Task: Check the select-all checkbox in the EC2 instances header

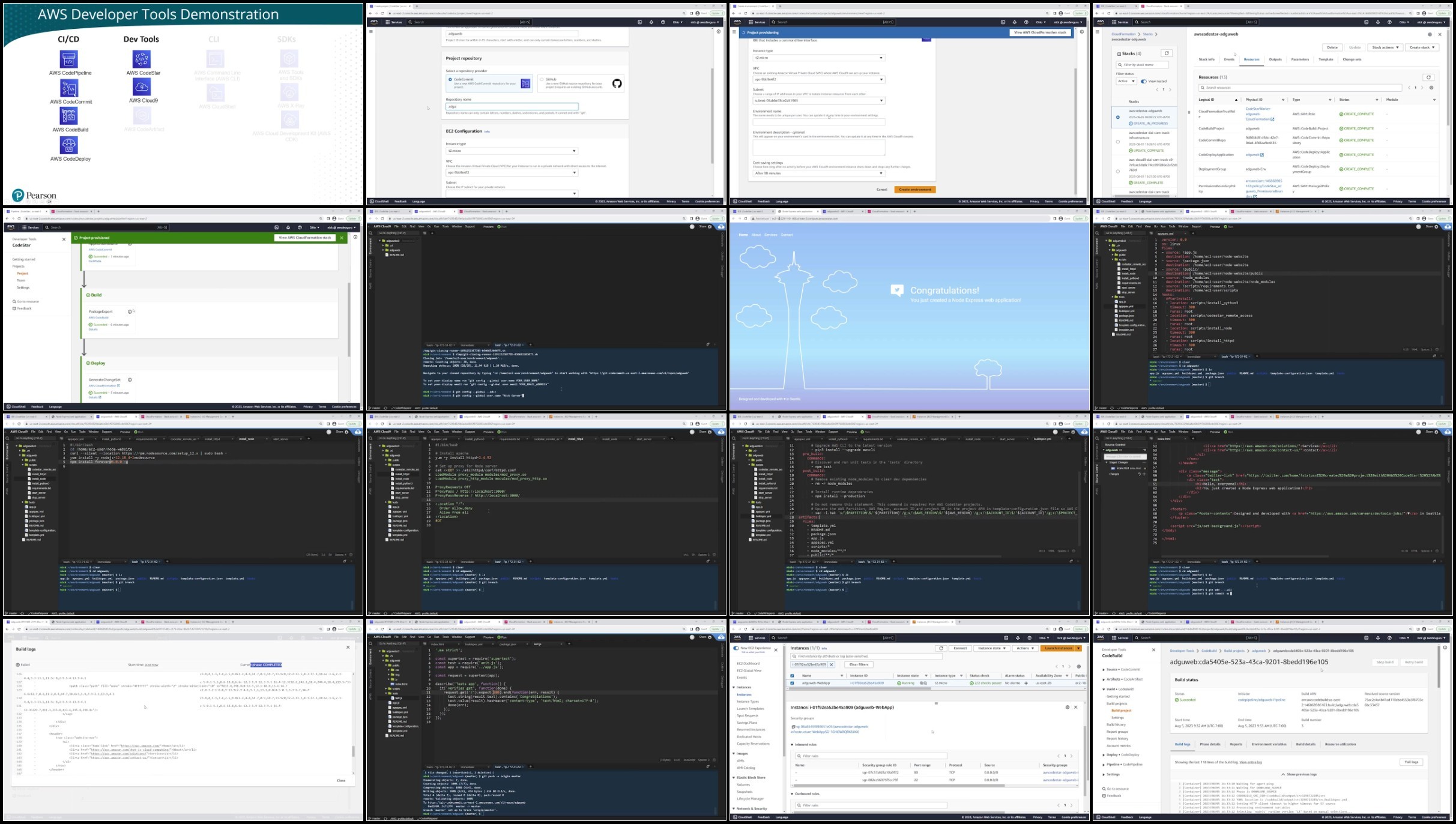Action: (793, 676)
